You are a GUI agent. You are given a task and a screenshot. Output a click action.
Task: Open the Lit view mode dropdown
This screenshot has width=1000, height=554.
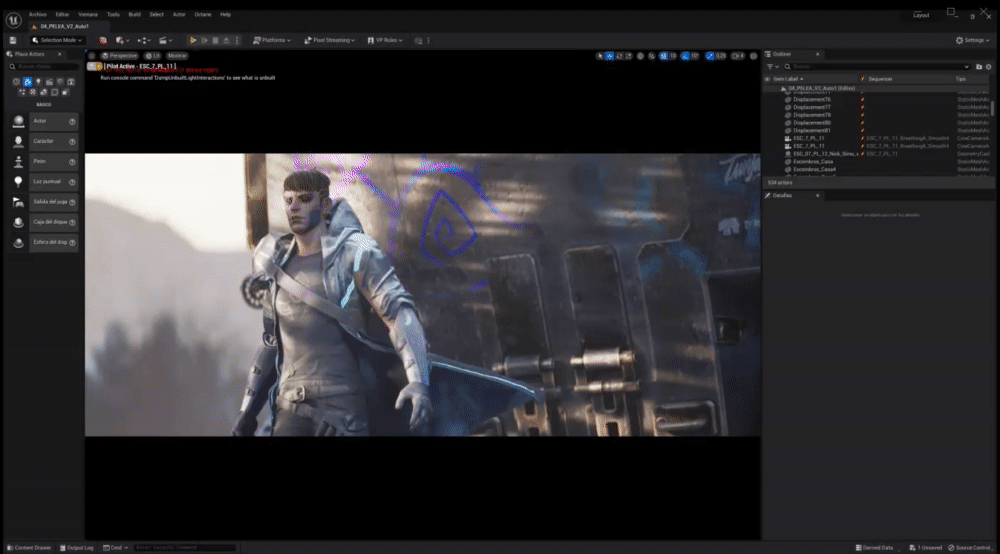(152, 55)
